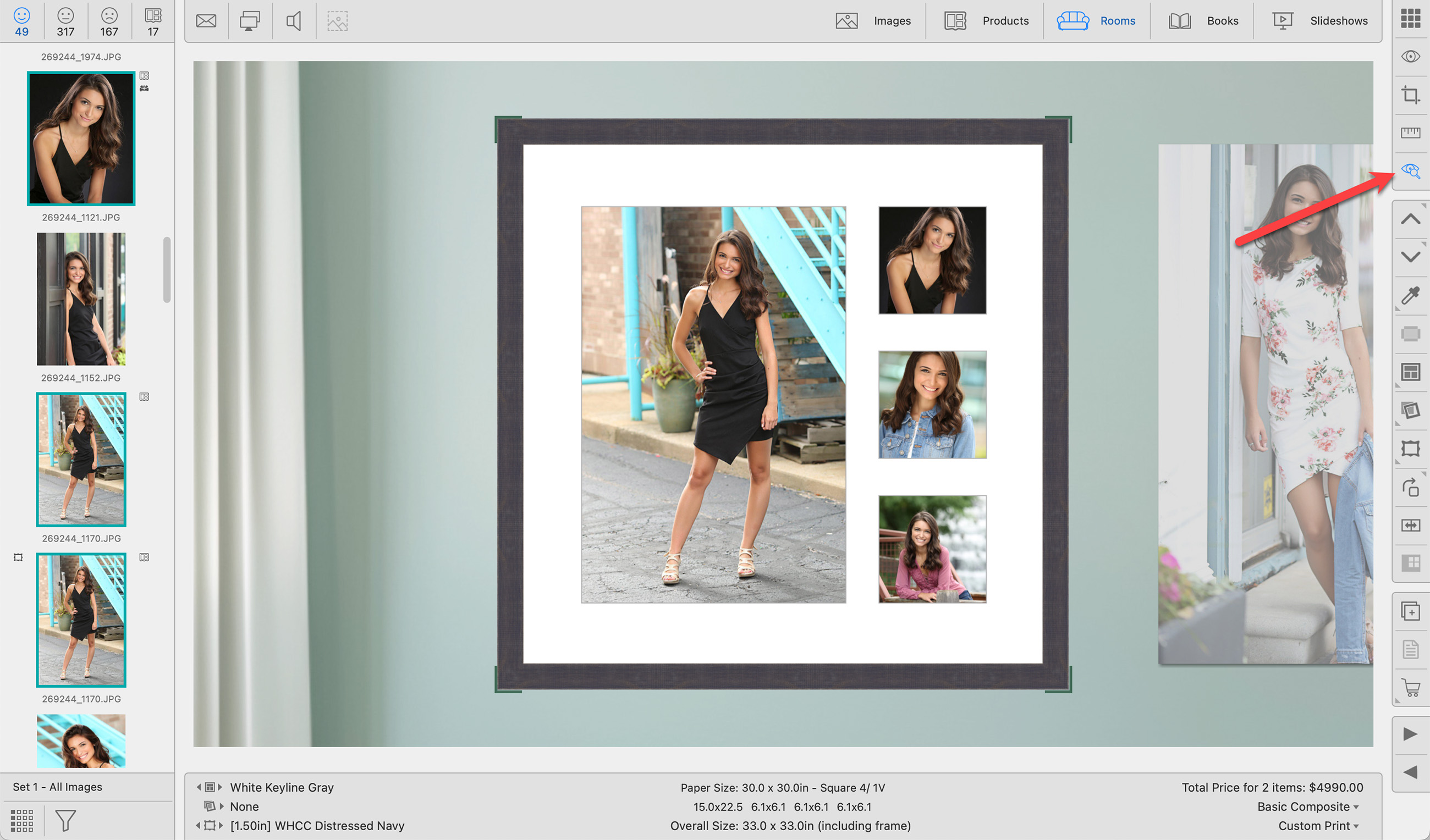Image resolution: width=1430 pixels, height=840 pixels.
Task: Toggle the magnifier eye preview tool
Action: click(1410, 171)
